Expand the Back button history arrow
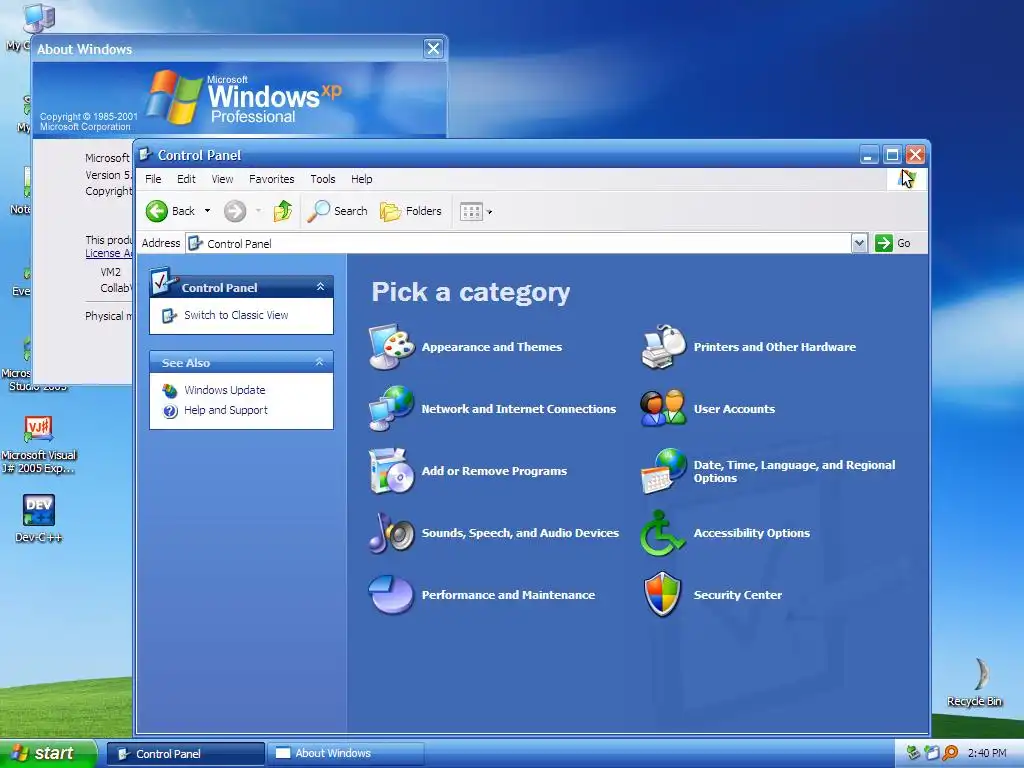1024x768 pixels. point(208,211)
